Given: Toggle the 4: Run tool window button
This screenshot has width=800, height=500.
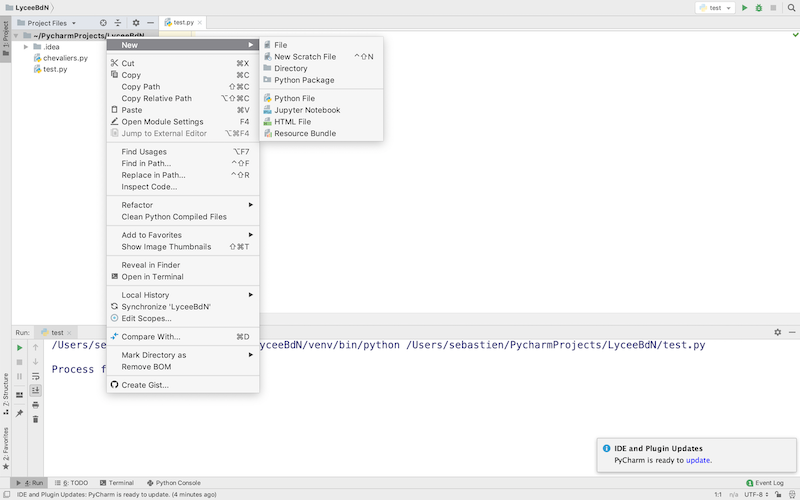Looking at the screenshot, I should (x=30, y=483).
